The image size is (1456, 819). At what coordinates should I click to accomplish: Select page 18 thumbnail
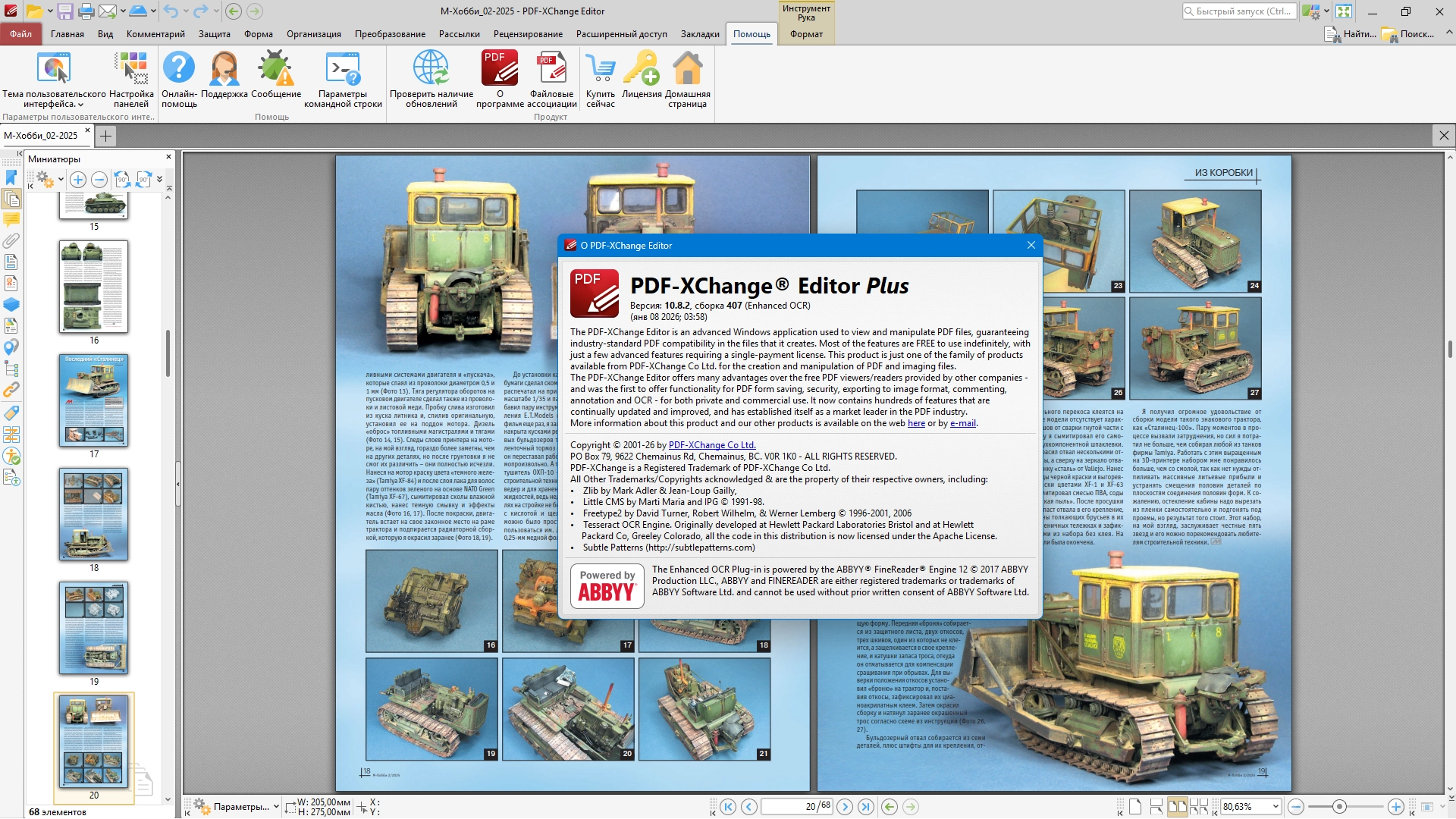tap(93, 514)
